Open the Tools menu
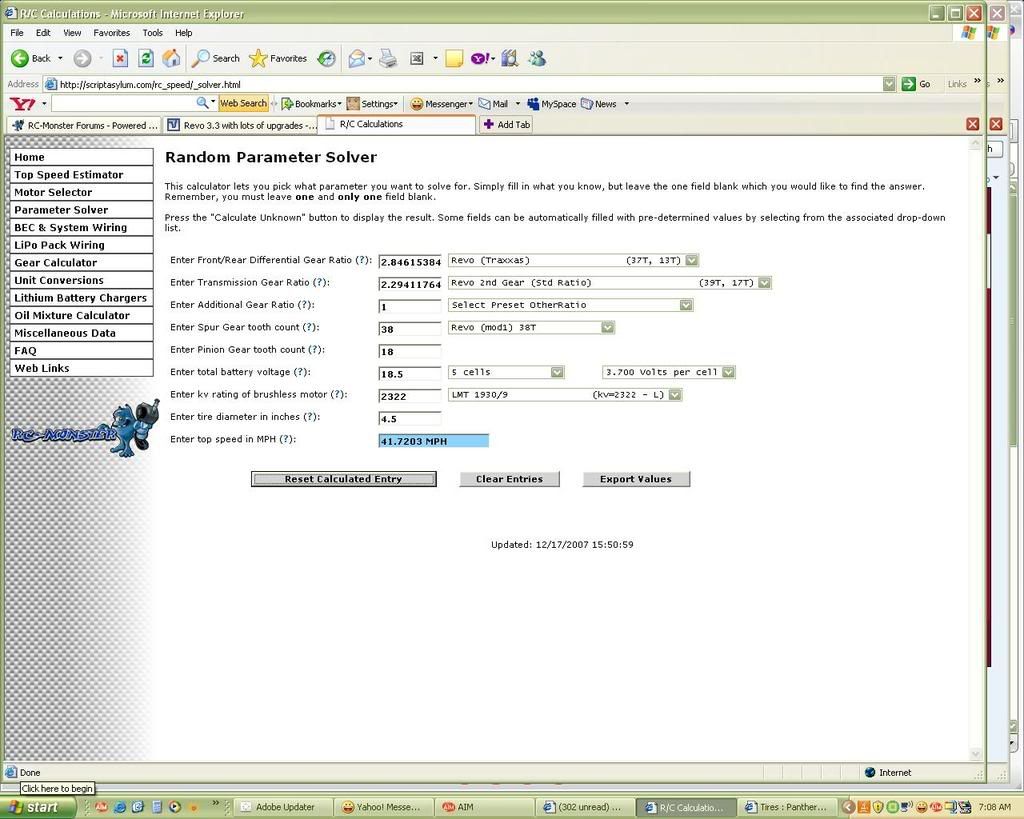The height and width of the screenshot is (819, 1024). [152, 33]
